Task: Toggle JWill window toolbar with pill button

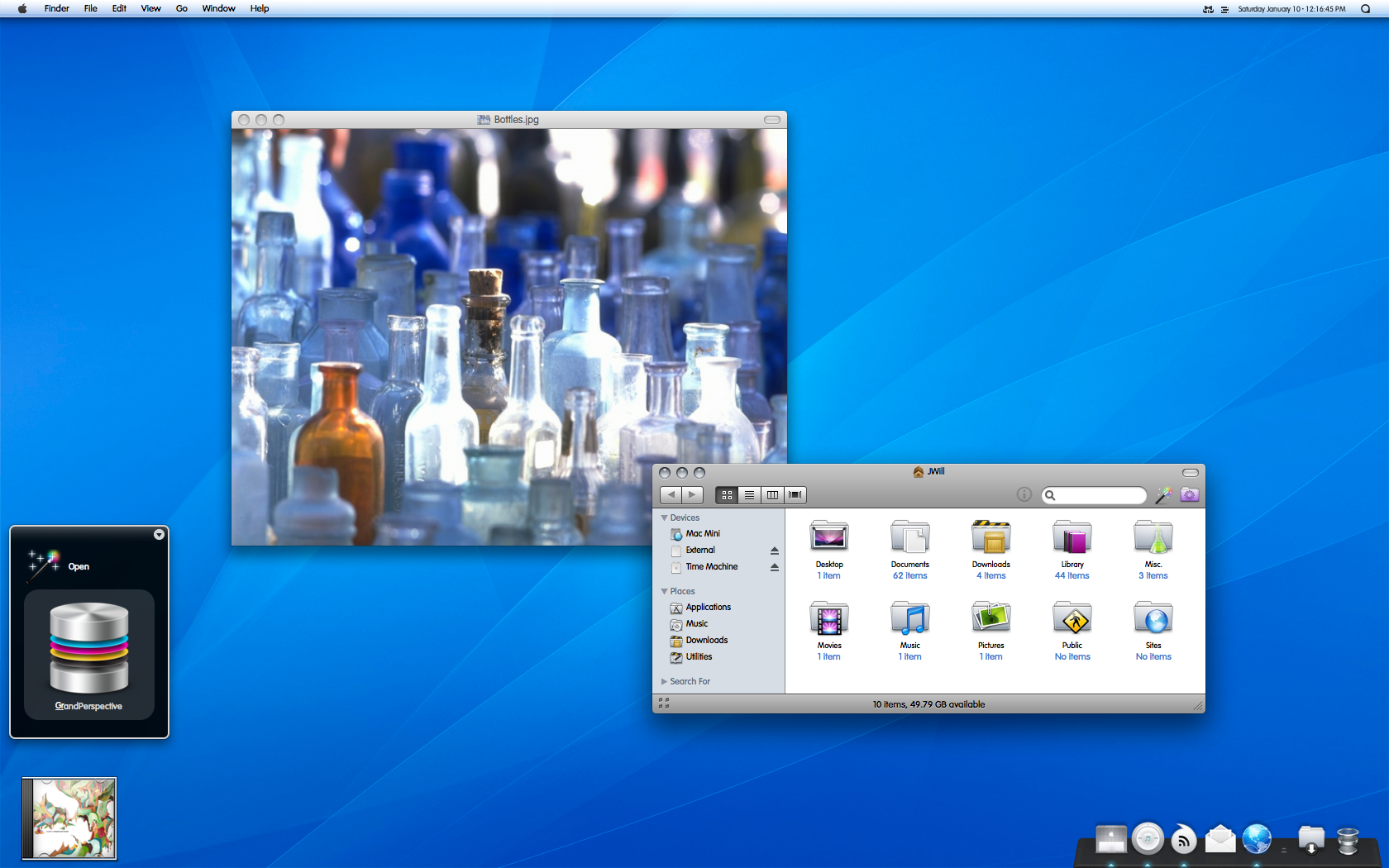Action: (x=1191, y=473)
